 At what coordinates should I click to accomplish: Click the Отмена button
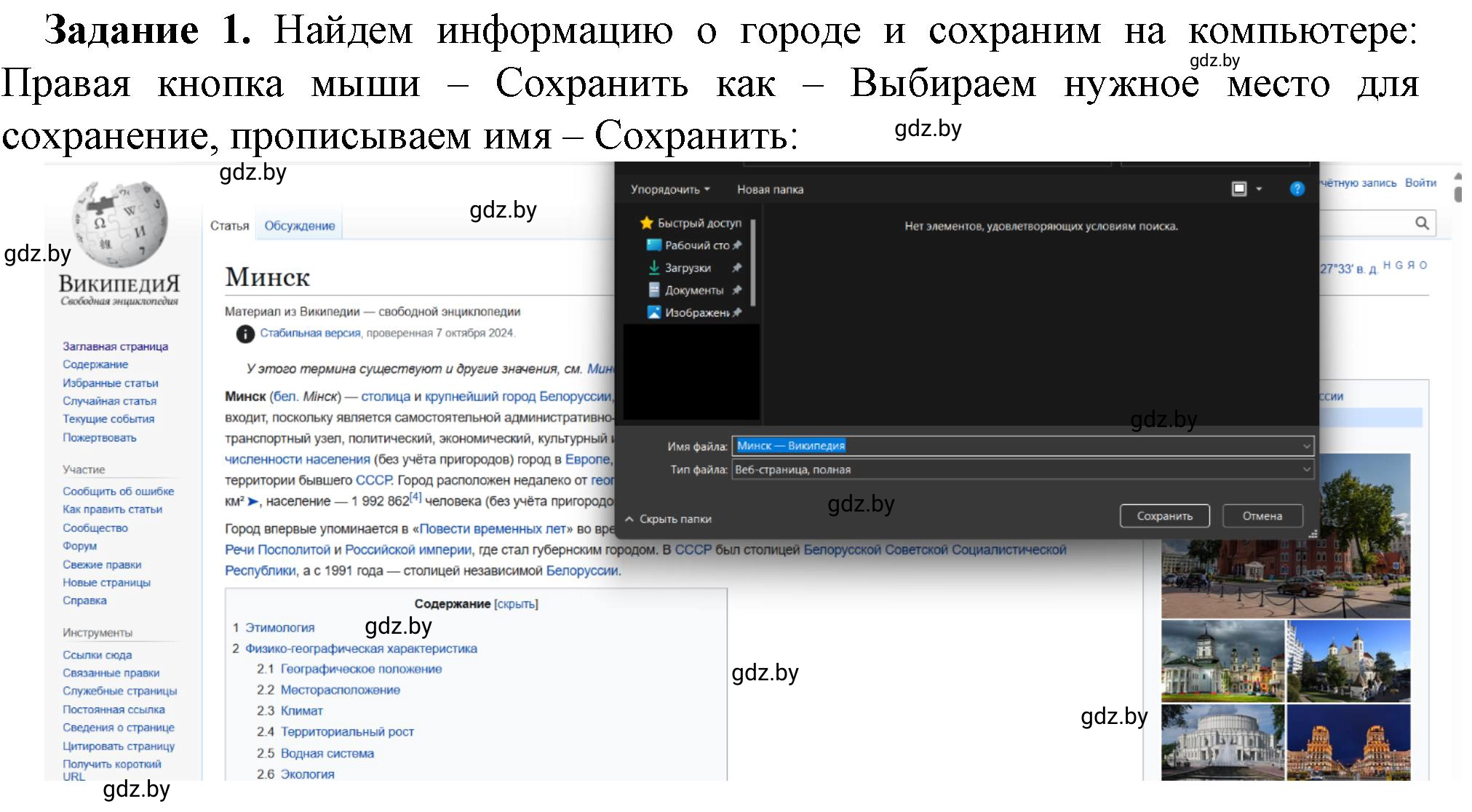[x=1262, y=516]
